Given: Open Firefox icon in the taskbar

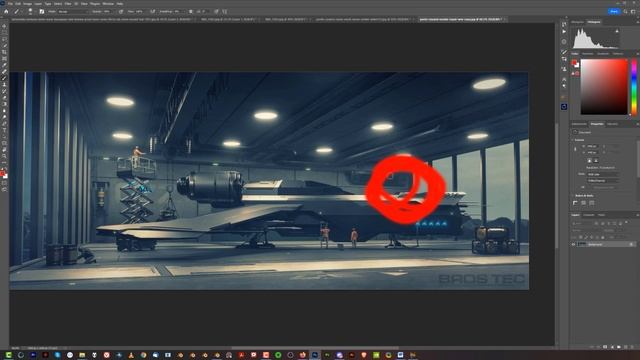Looking at the screenshot, I should [x=302, y=355].
